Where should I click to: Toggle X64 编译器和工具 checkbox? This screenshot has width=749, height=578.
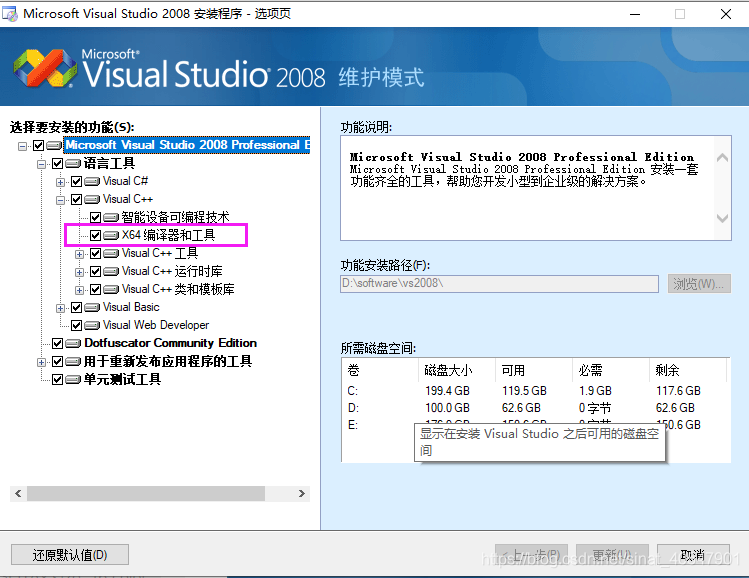[96, 235]
